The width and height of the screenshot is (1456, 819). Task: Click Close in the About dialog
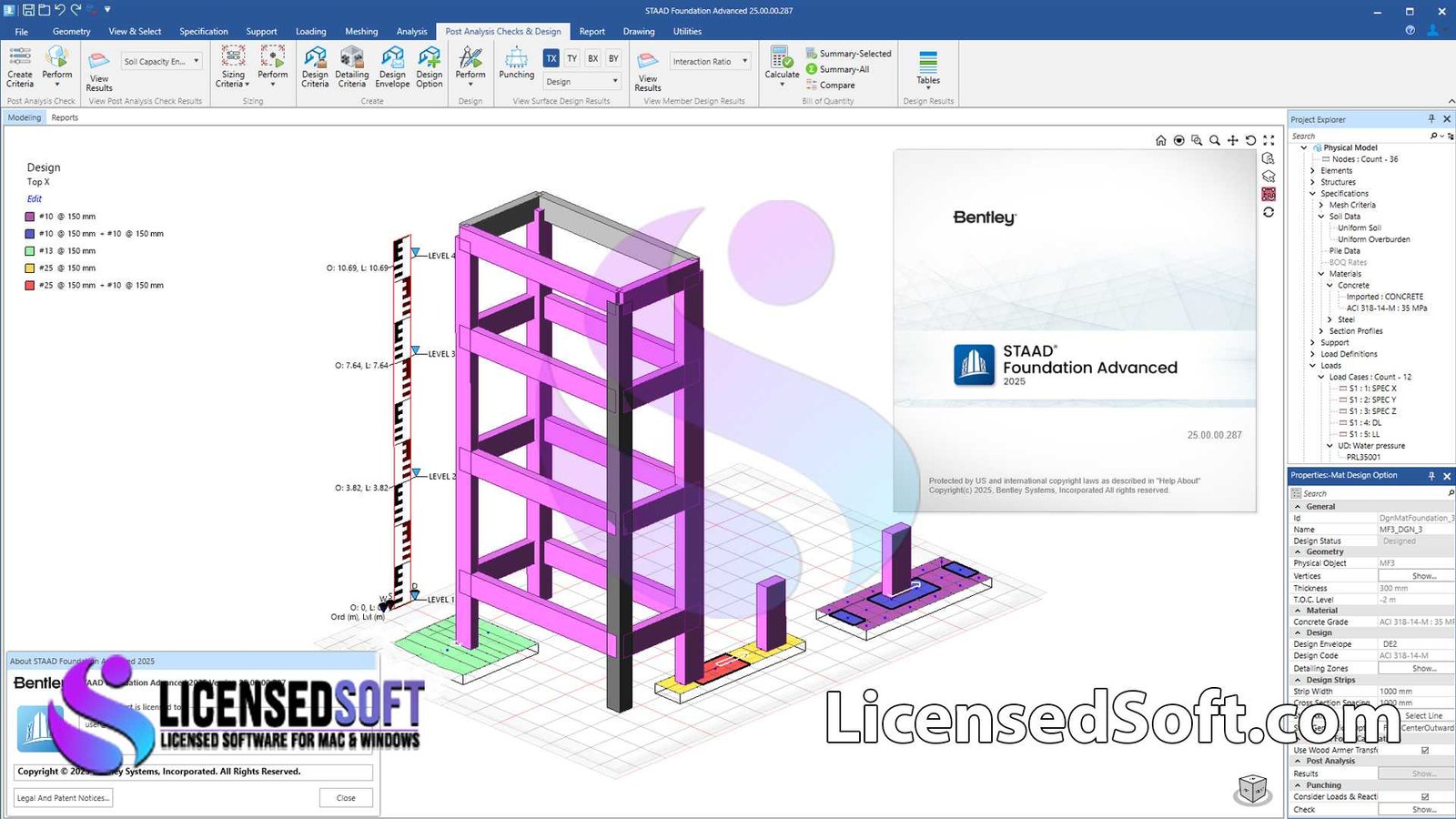point(346,798)
